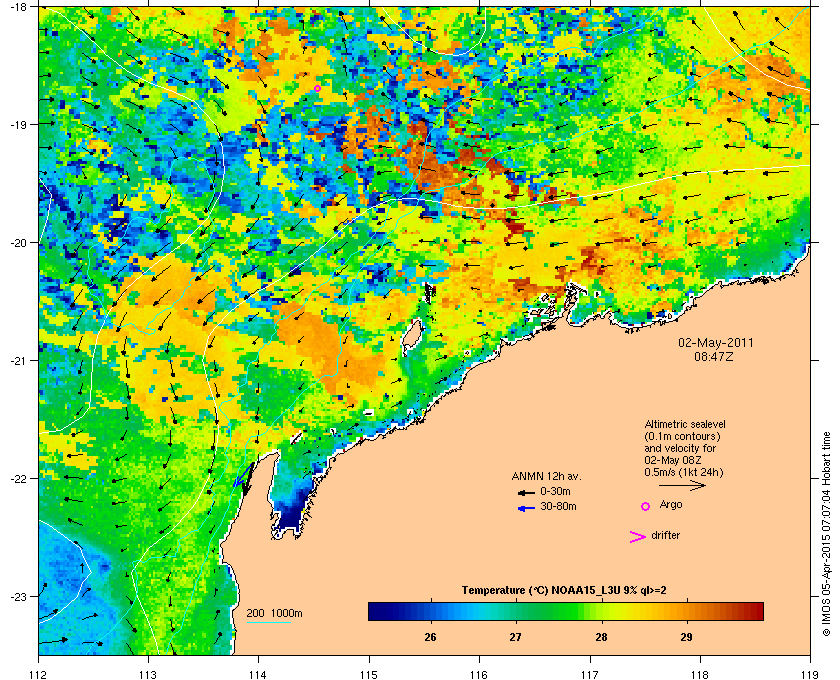Click the Temperature NOAA15_L3U title text
This screenshot has height=680, width=840.
(564, 591)
